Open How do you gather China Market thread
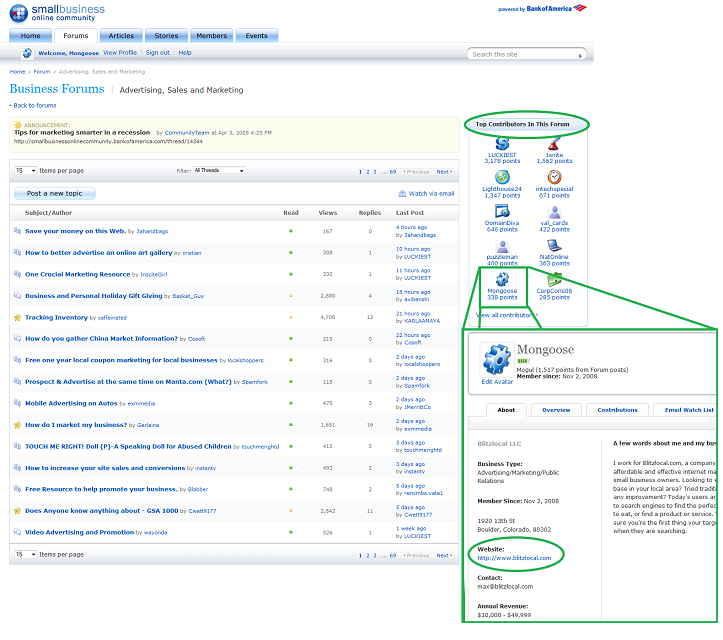Viewport: 723px width, 640px height. [x=101, y=338]
